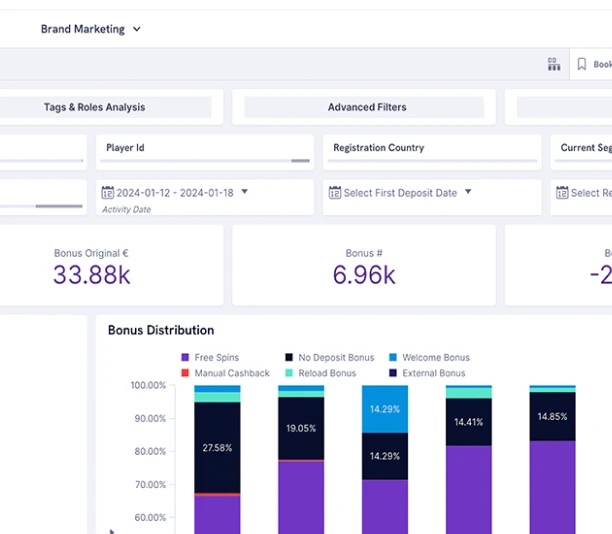Click the Bonus Original € metric card
This screenshot has width=612, height=534.
tap(91, 266)
